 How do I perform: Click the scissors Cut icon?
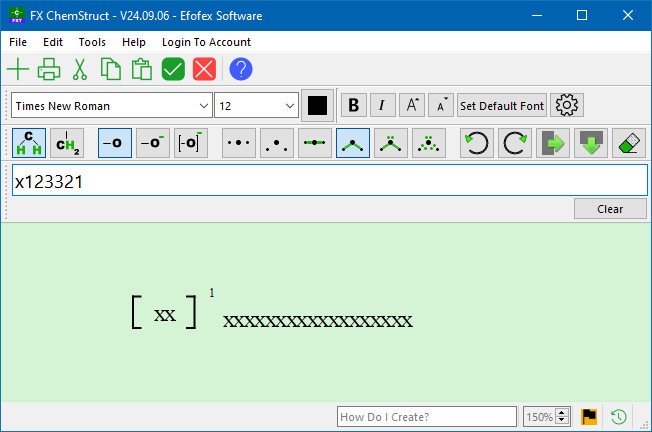(80, 69)
